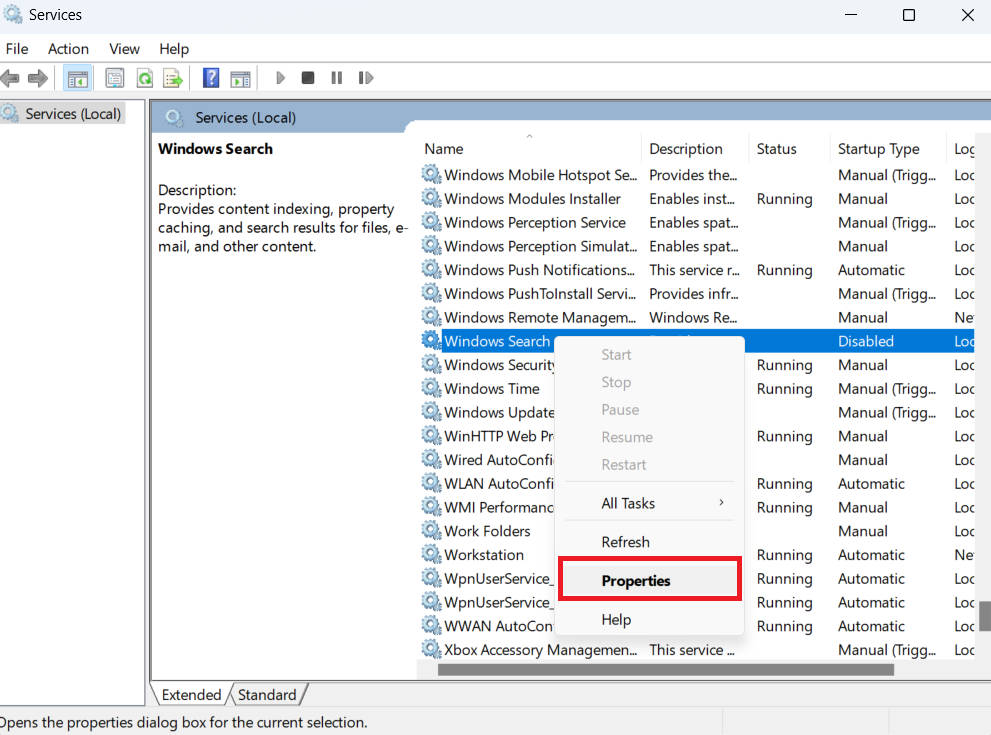Click the Refresh toolbar icon
Screen dimensions: 991x735
[x=145, y=78]
